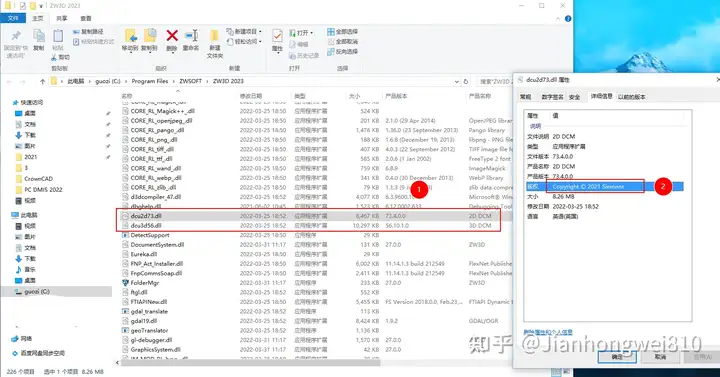The image size is (720, 377).
Task: Click the New folder (新建文件夹) icon
Action: 214,37
